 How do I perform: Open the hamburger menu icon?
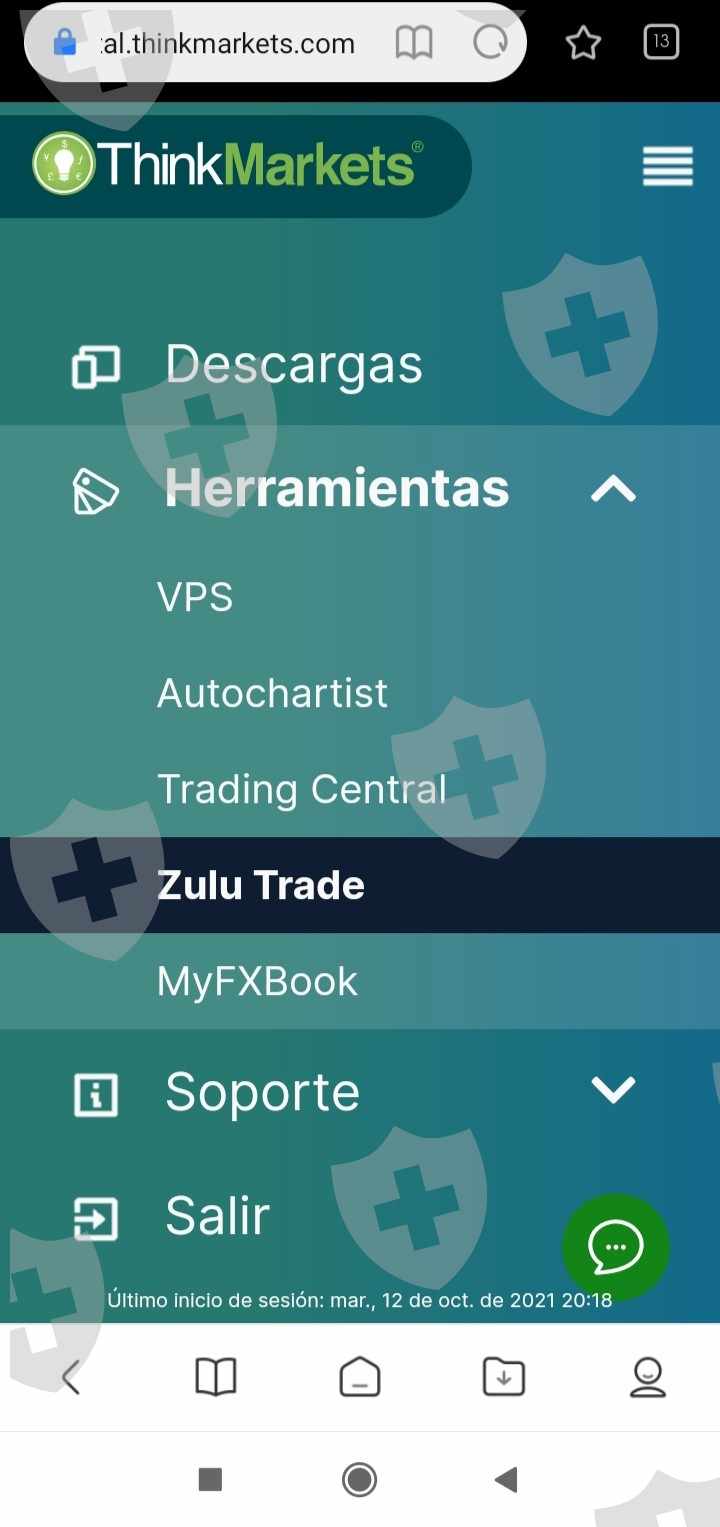tap(667, 166)
